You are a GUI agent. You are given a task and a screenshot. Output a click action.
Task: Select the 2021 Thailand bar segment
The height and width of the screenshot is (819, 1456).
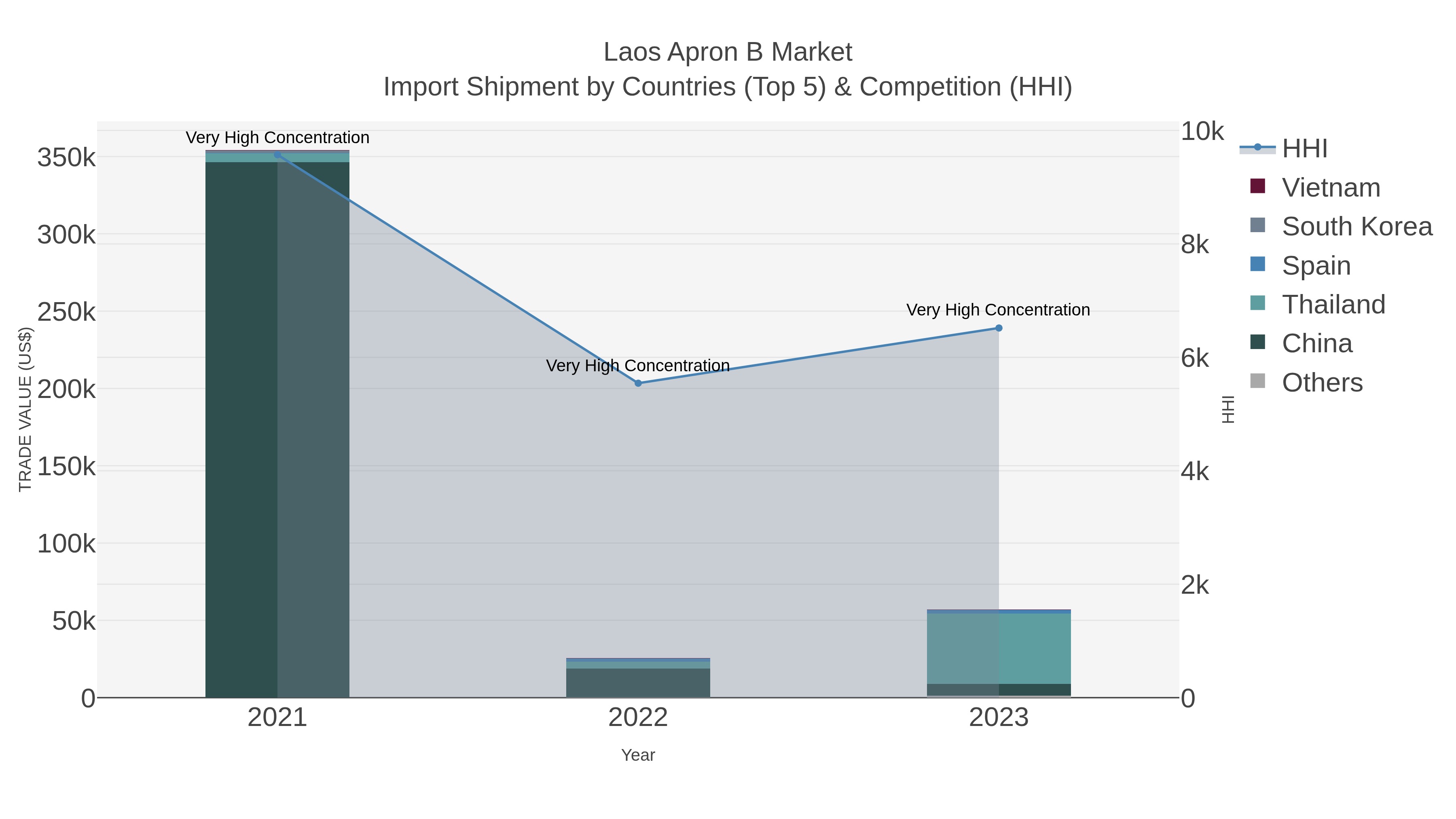pos(277,158)
